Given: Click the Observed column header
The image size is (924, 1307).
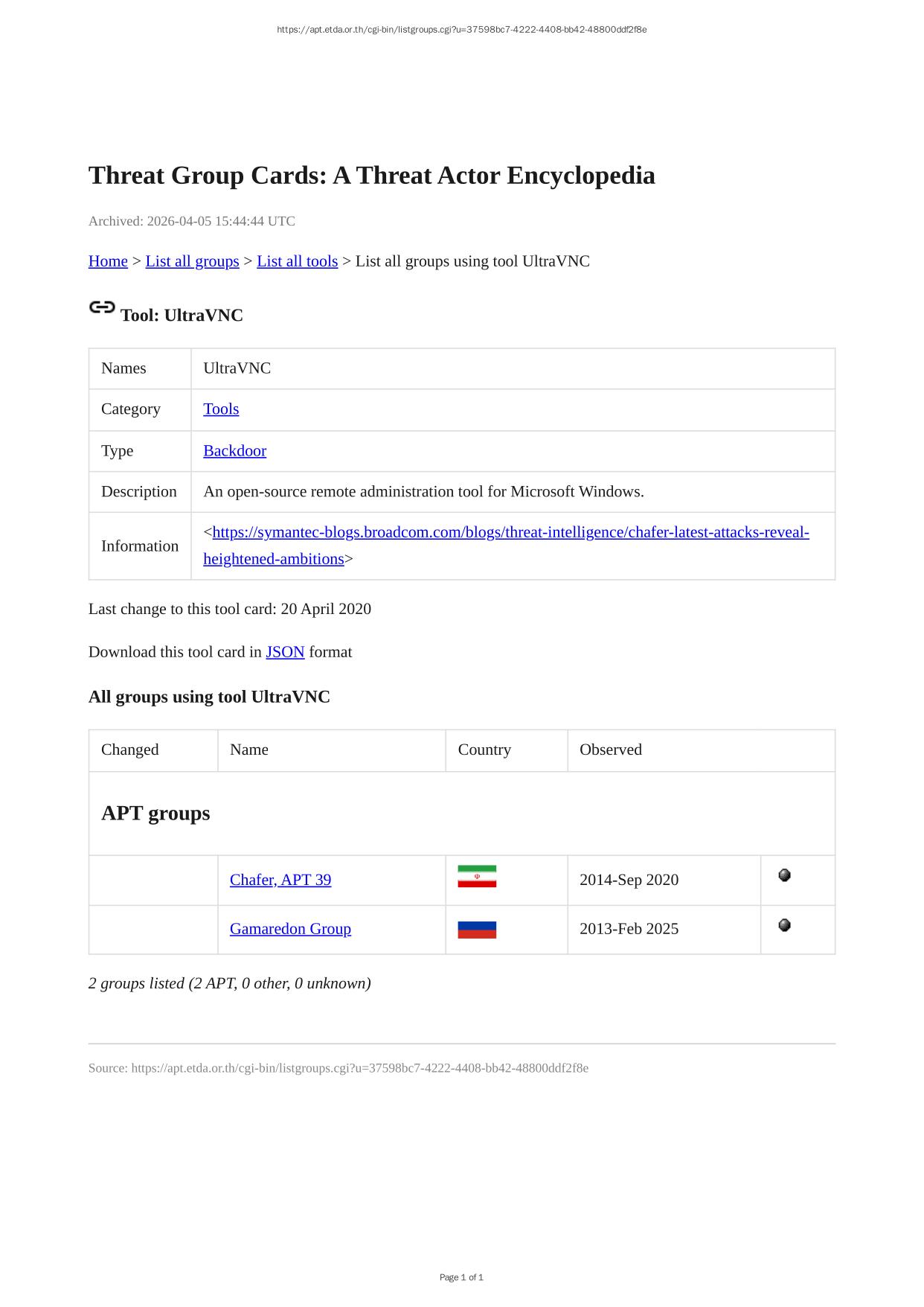Looking at the screenshot, I should point(611,750).
